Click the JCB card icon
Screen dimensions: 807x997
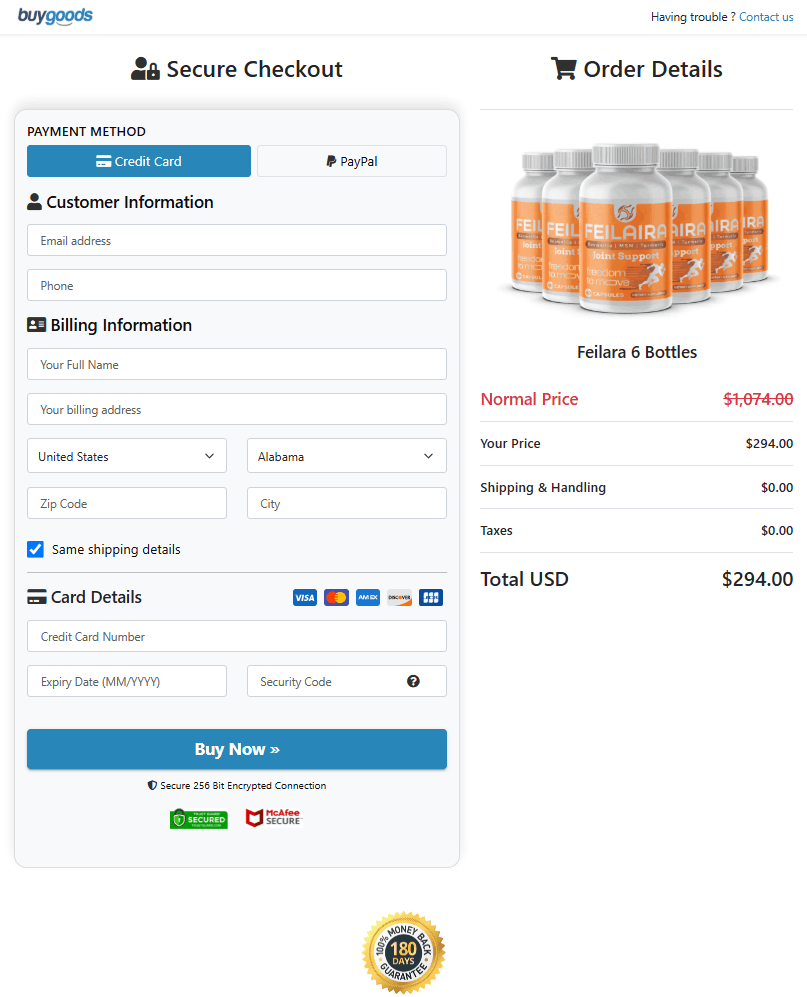(x=431, y=597)
